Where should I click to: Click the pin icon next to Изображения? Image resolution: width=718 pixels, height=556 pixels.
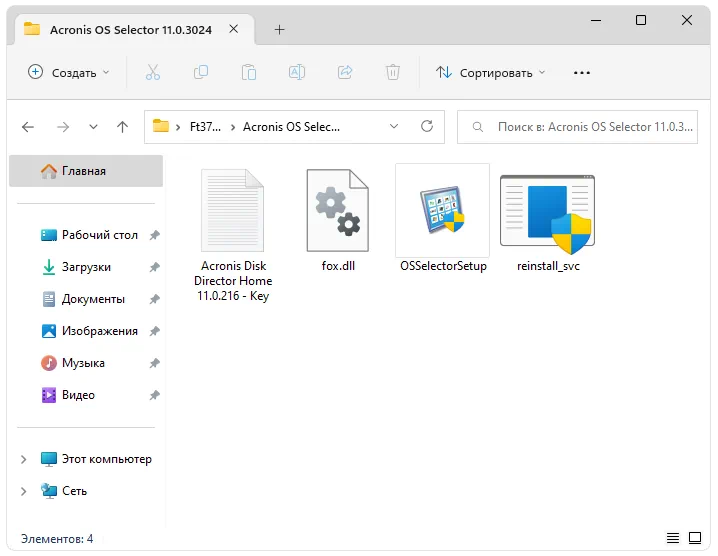point(155,331)
